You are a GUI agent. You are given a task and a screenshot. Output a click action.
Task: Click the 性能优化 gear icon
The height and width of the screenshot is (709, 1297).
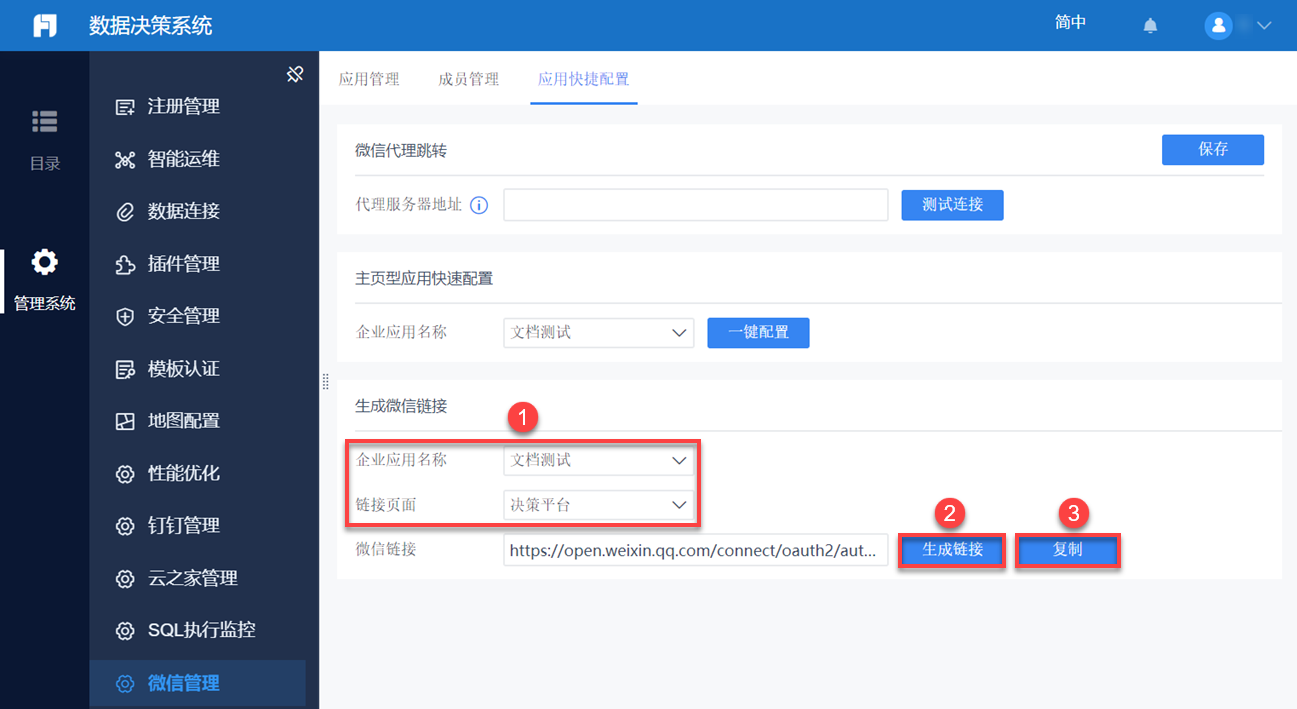(x=125, y=474)
